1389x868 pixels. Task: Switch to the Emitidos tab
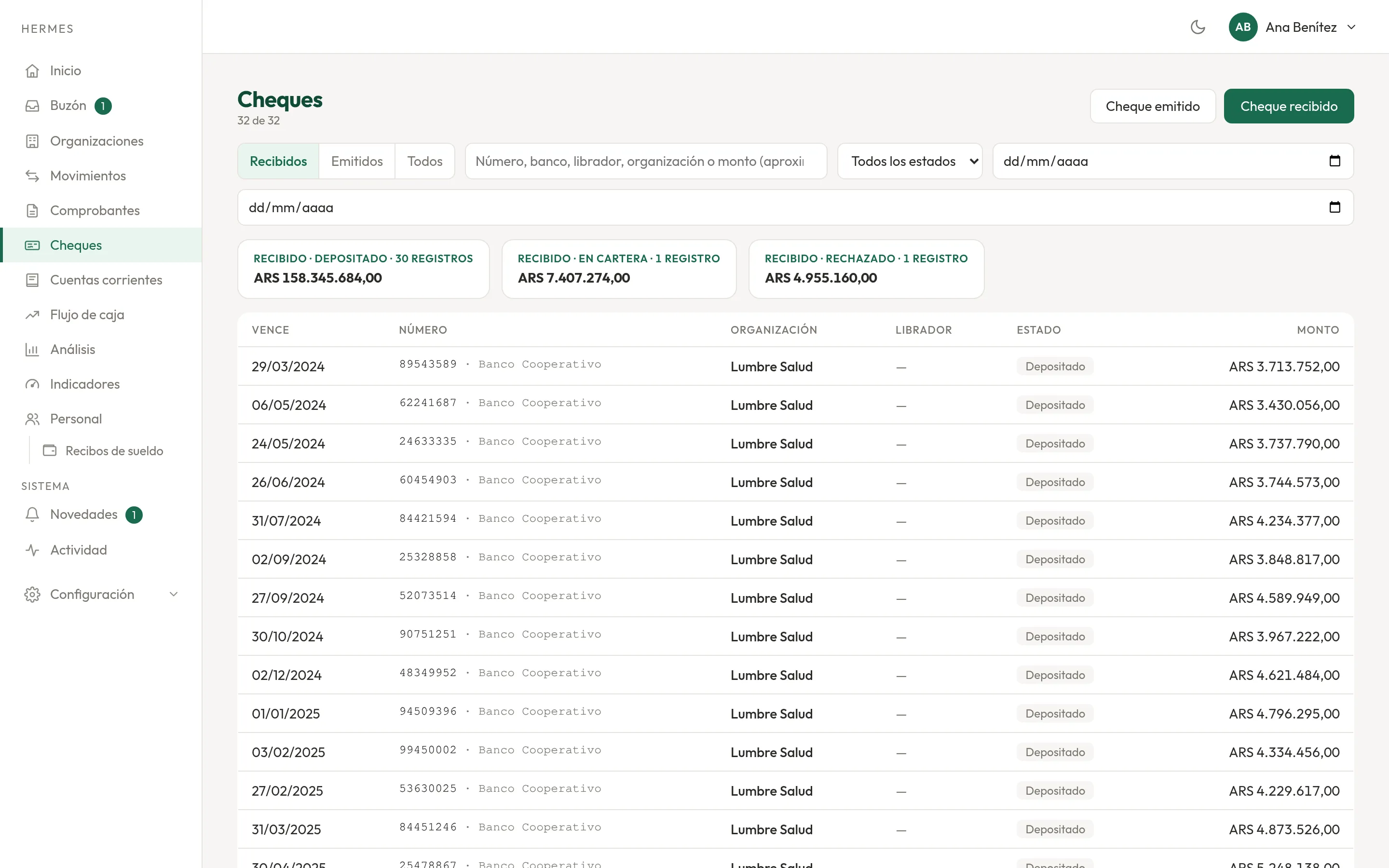pyautogui.click(x=357, y=162)
